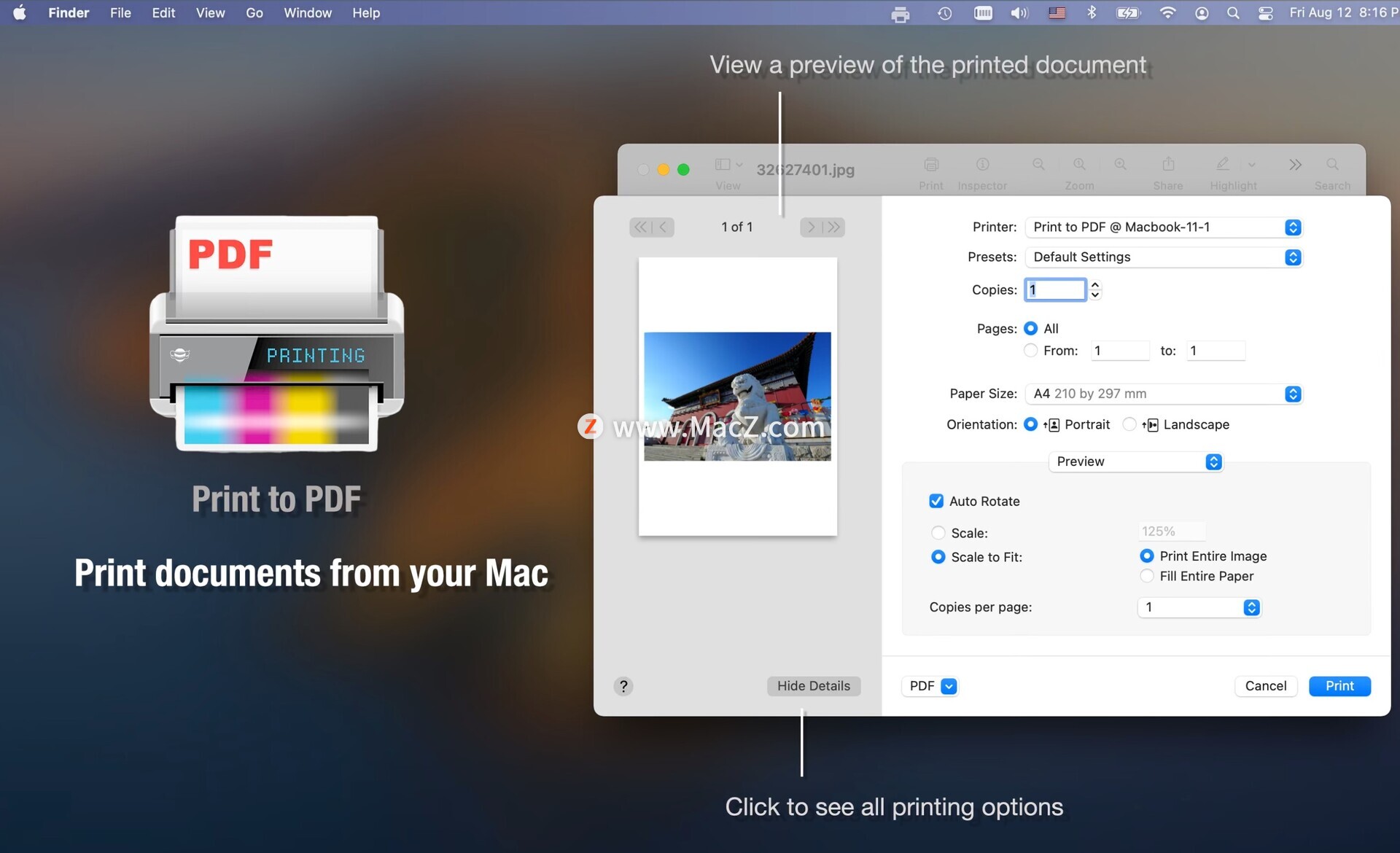Open the Spotlight search icon

click(1233, 13)
